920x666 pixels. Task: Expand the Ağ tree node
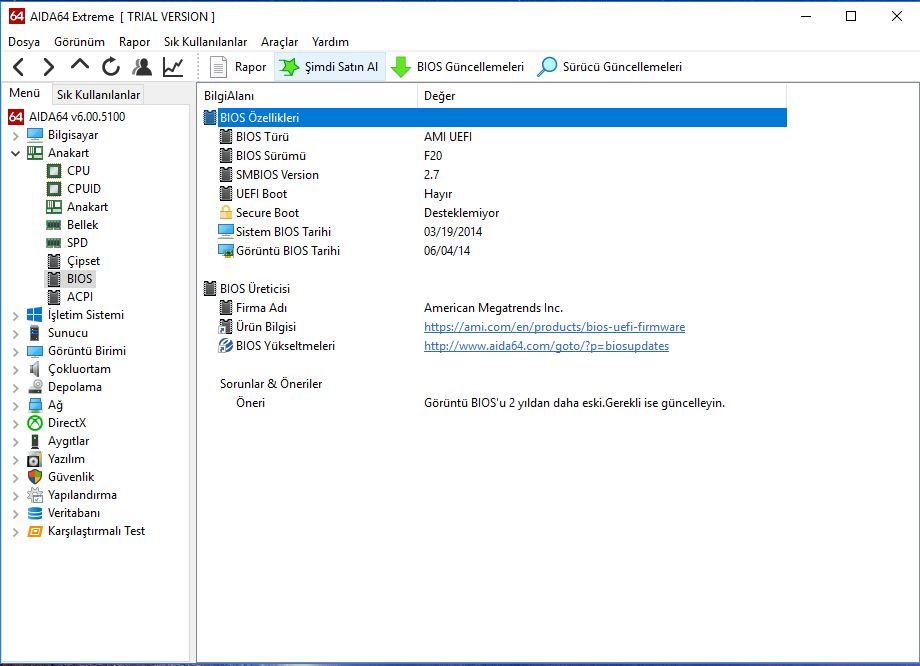[16, 405]
